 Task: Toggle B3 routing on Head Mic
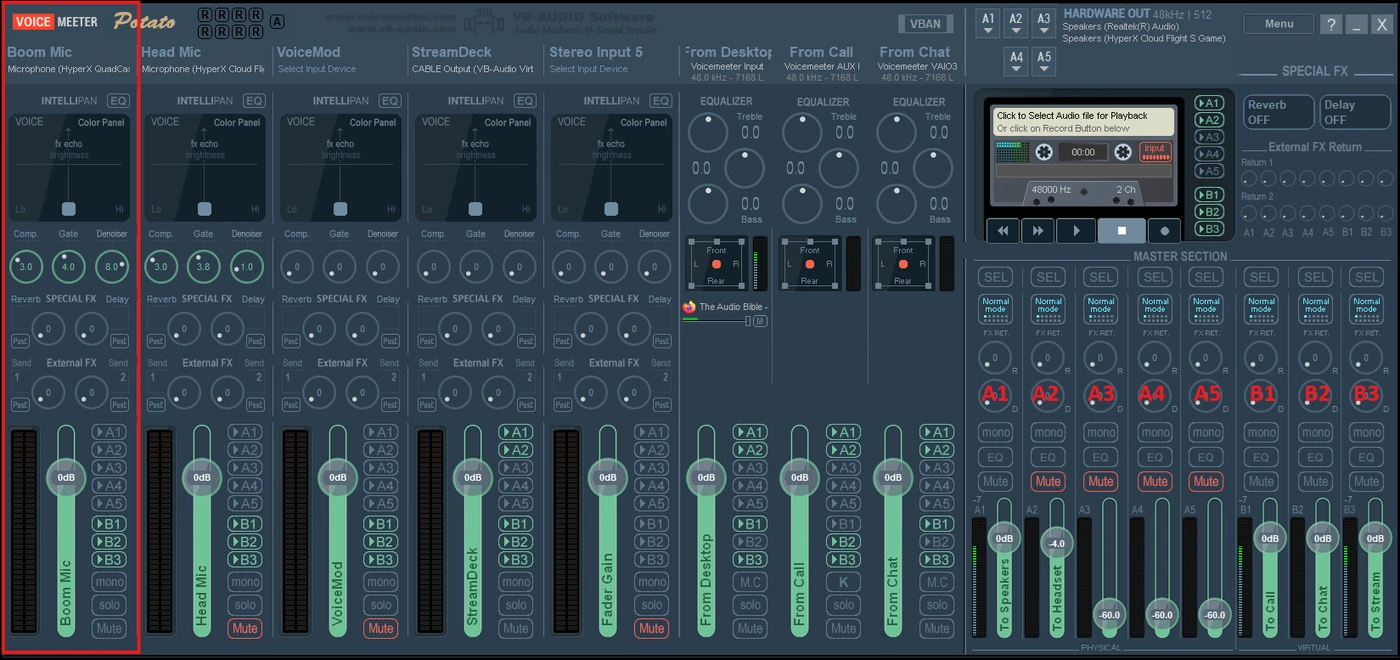244,560
